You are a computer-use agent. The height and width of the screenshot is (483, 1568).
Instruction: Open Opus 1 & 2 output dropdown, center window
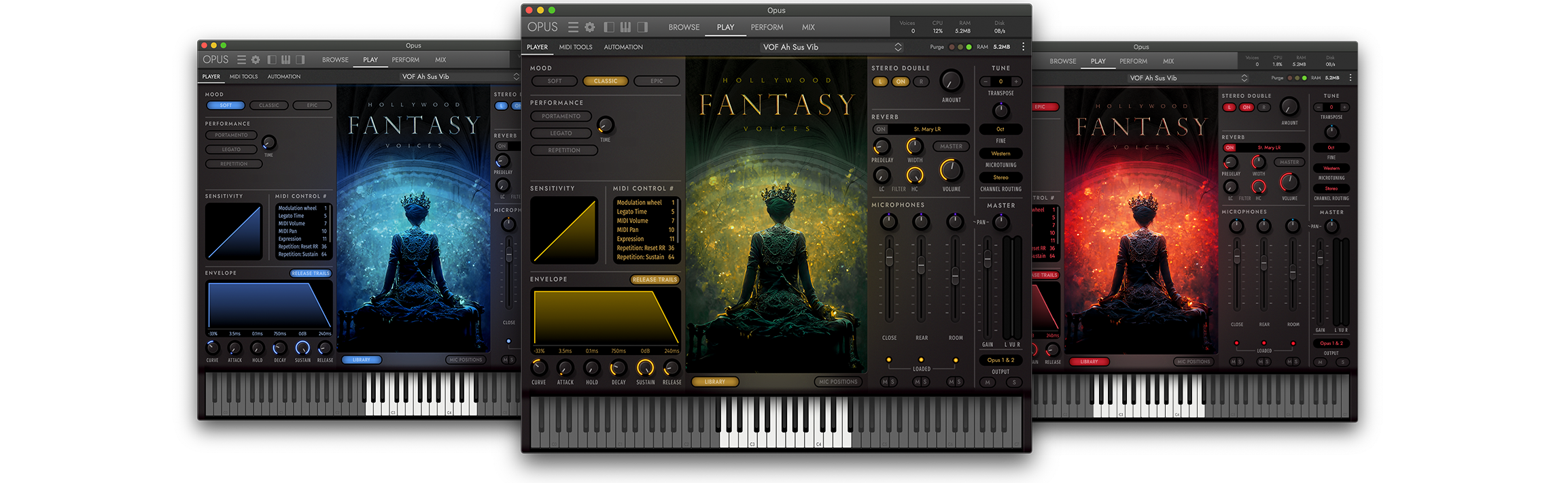click(1000, 360)
